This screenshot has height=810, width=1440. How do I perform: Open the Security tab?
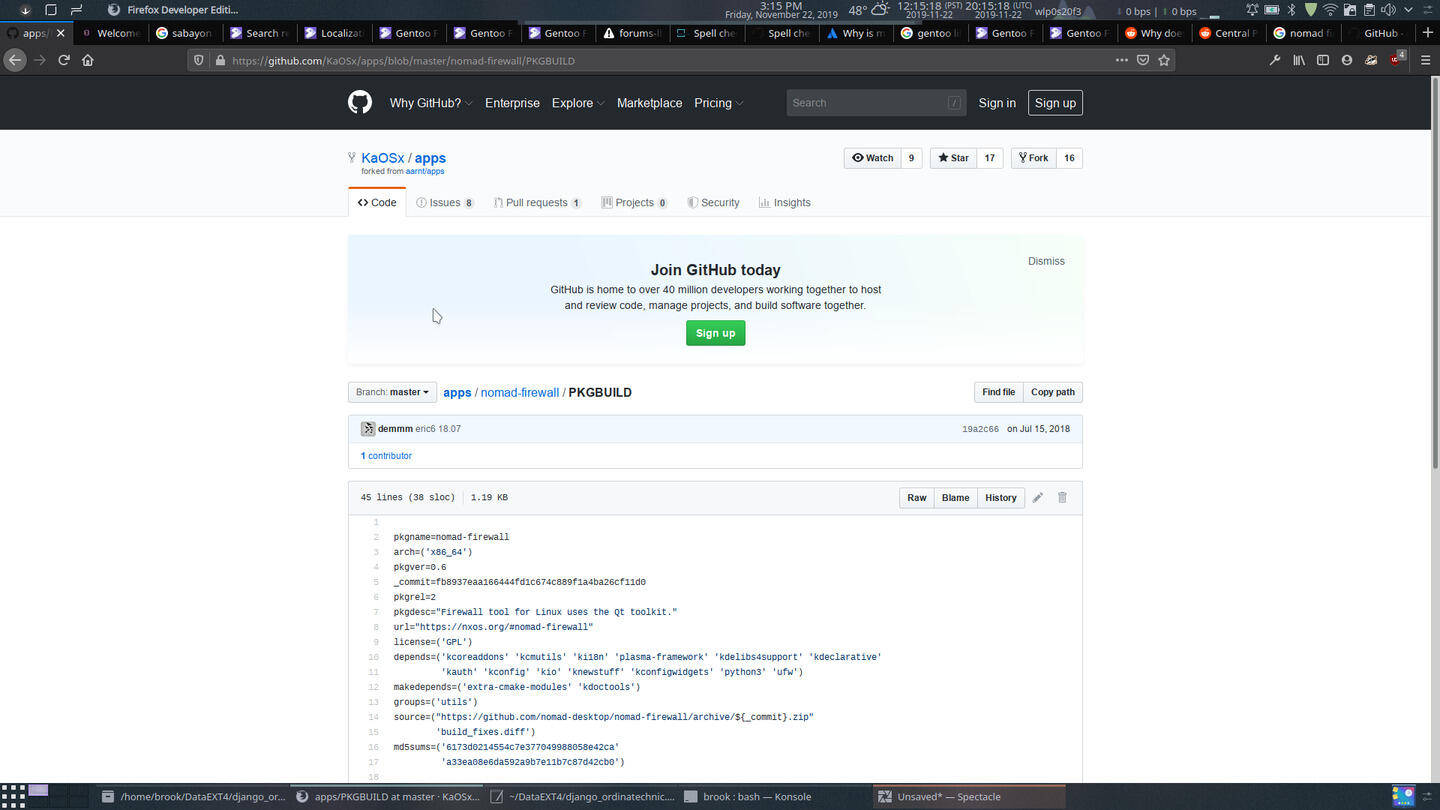tap(713, 202)
